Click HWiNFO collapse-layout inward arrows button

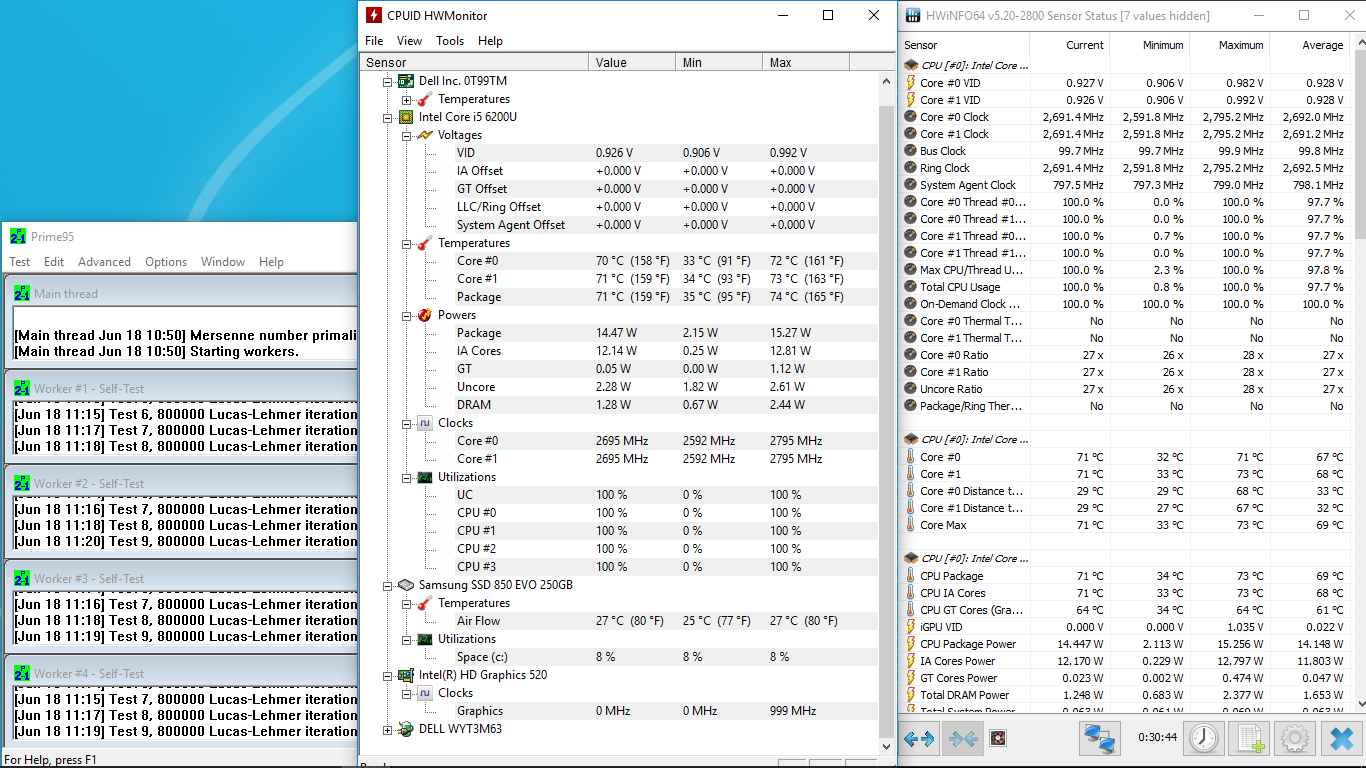(x=963, y=739)
